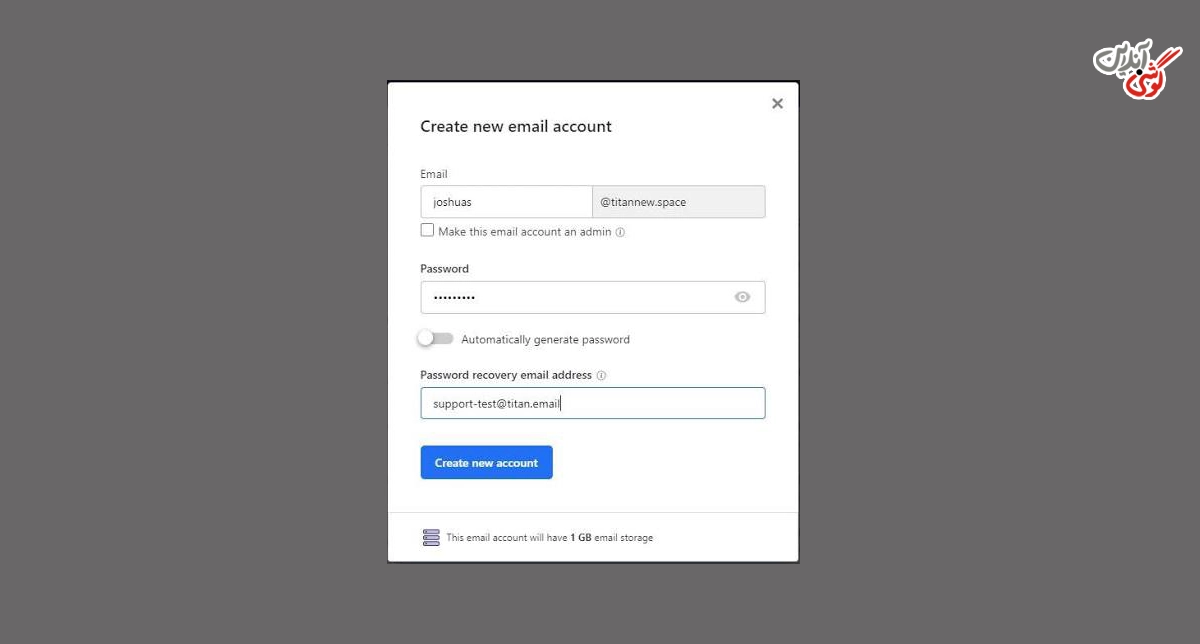
Task: Click info icon next to recovery email label
Action: point(601,376)
